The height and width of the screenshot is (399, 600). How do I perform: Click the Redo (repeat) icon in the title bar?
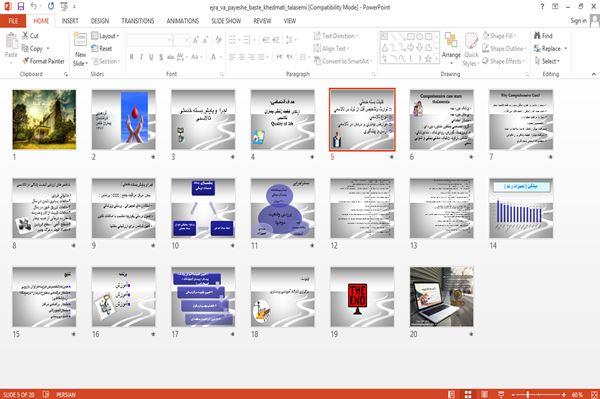point(51,6)
